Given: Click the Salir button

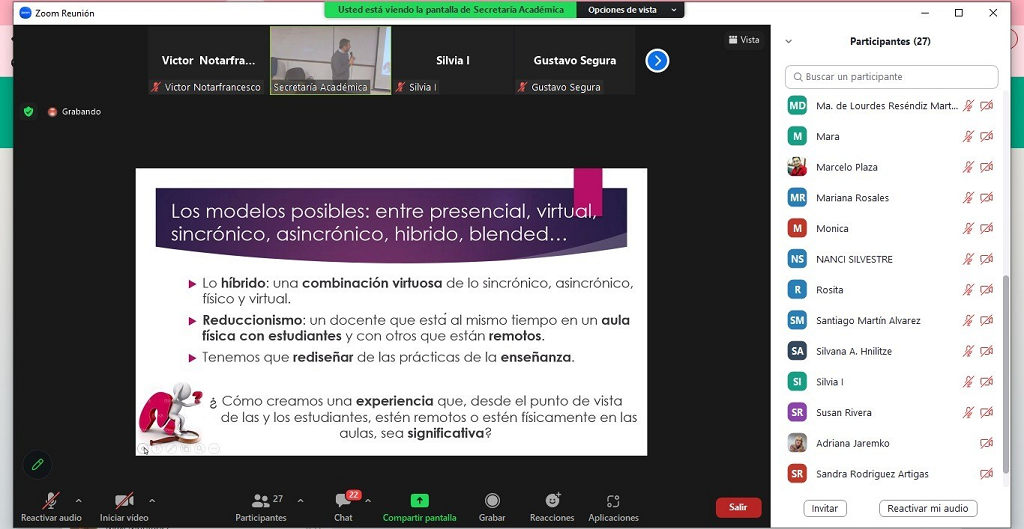Looking at the screenshot, I should click(x=738, y=507).
